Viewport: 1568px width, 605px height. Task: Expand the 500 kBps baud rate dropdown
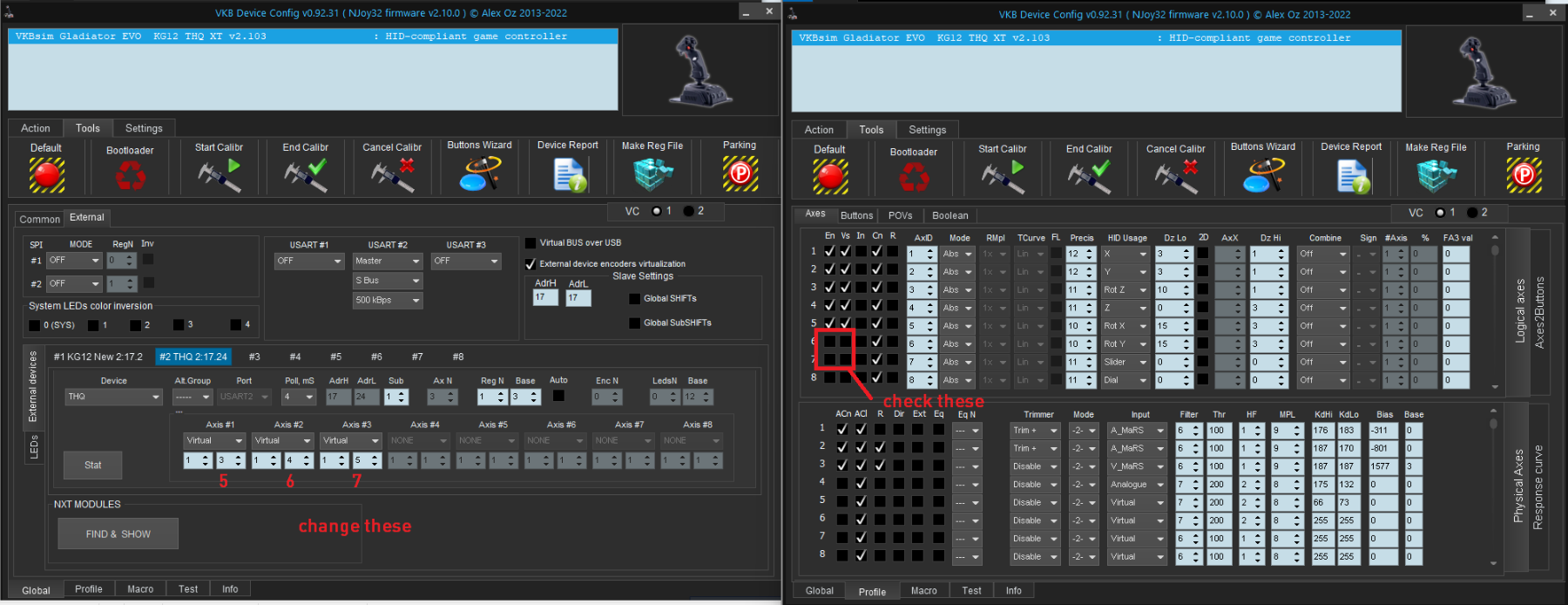tap(388, 300)
